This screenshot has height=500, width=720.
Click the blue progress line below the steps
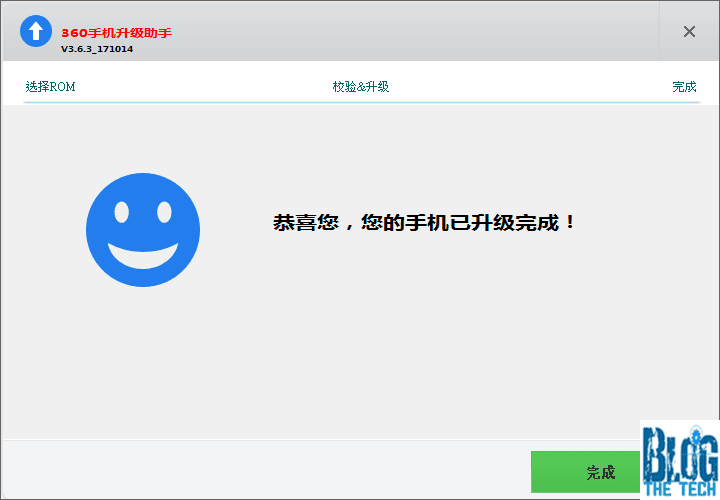pos(360,102)
